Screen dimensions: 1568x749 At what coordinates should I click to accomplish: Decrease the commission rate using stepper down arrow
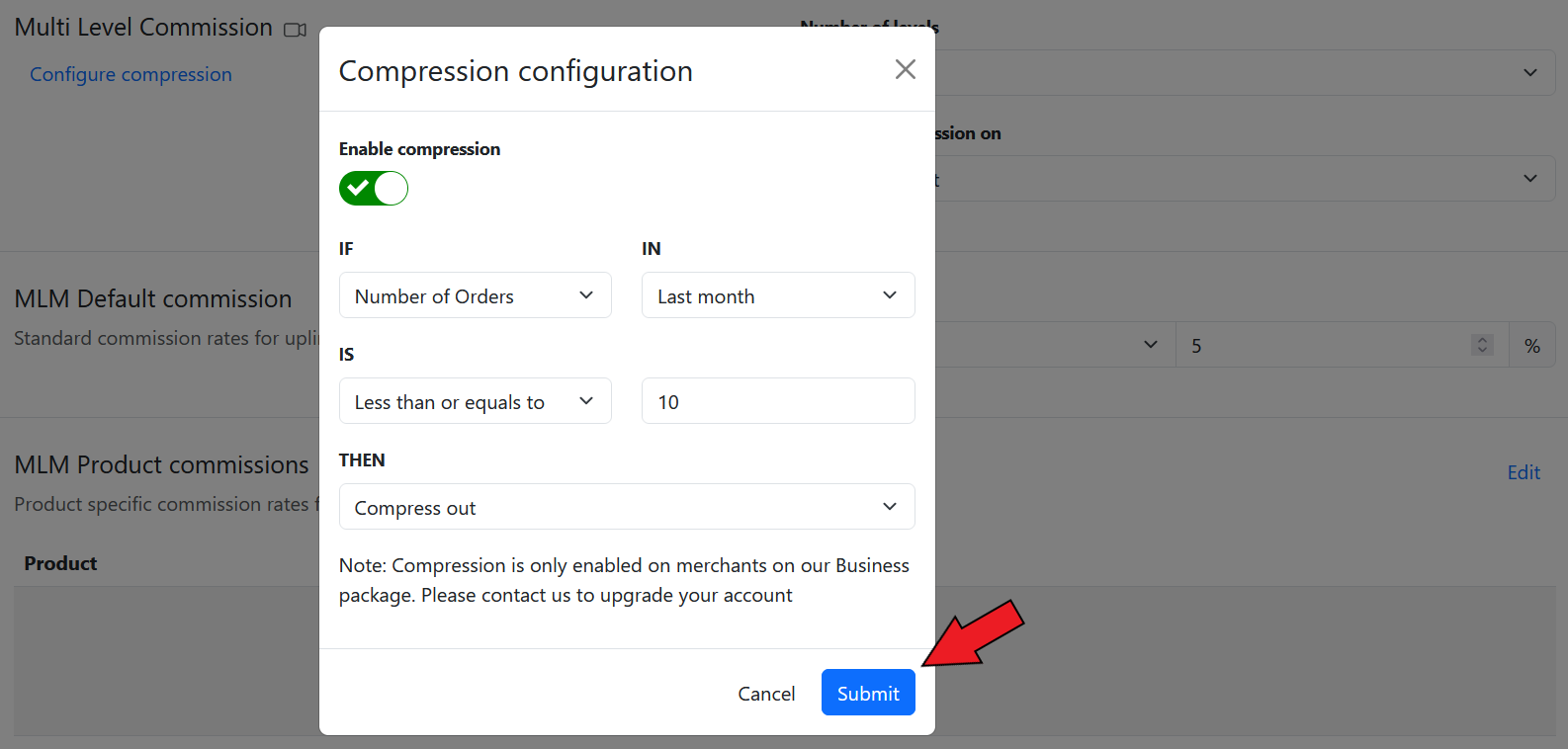coord(1481,350)
